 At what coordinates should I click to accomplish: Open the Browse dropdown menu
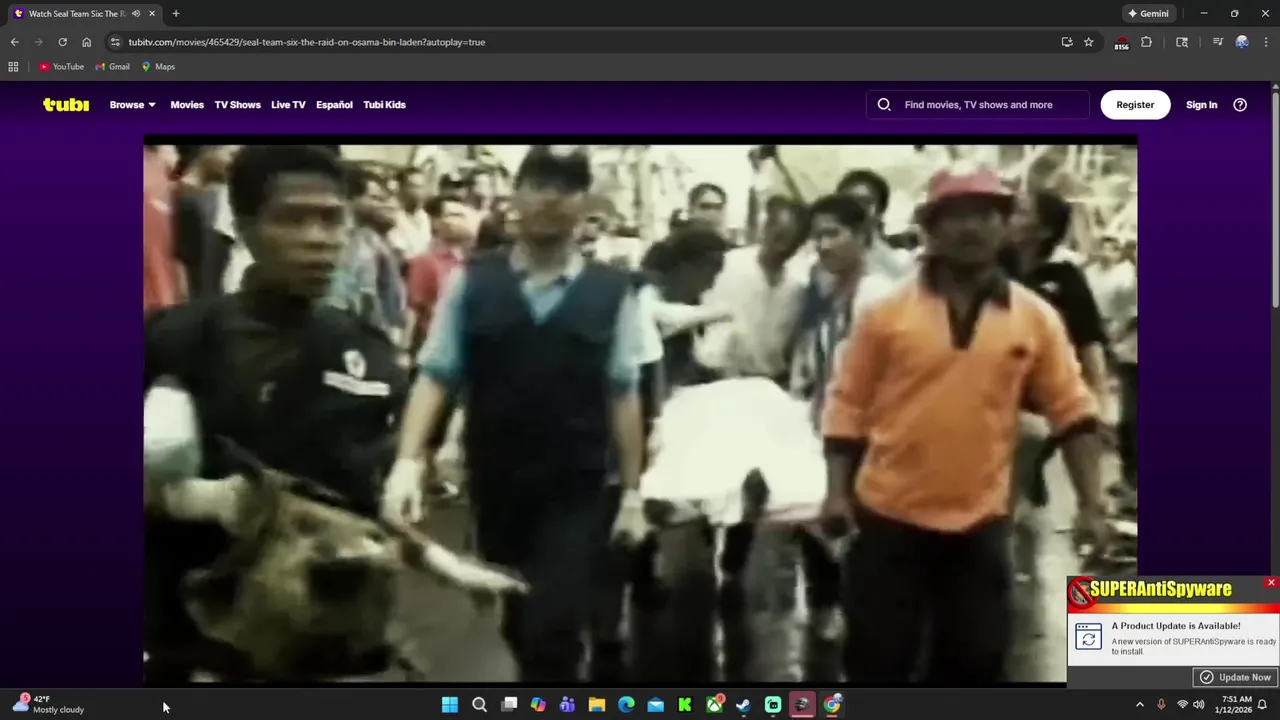tap(132, 104)
